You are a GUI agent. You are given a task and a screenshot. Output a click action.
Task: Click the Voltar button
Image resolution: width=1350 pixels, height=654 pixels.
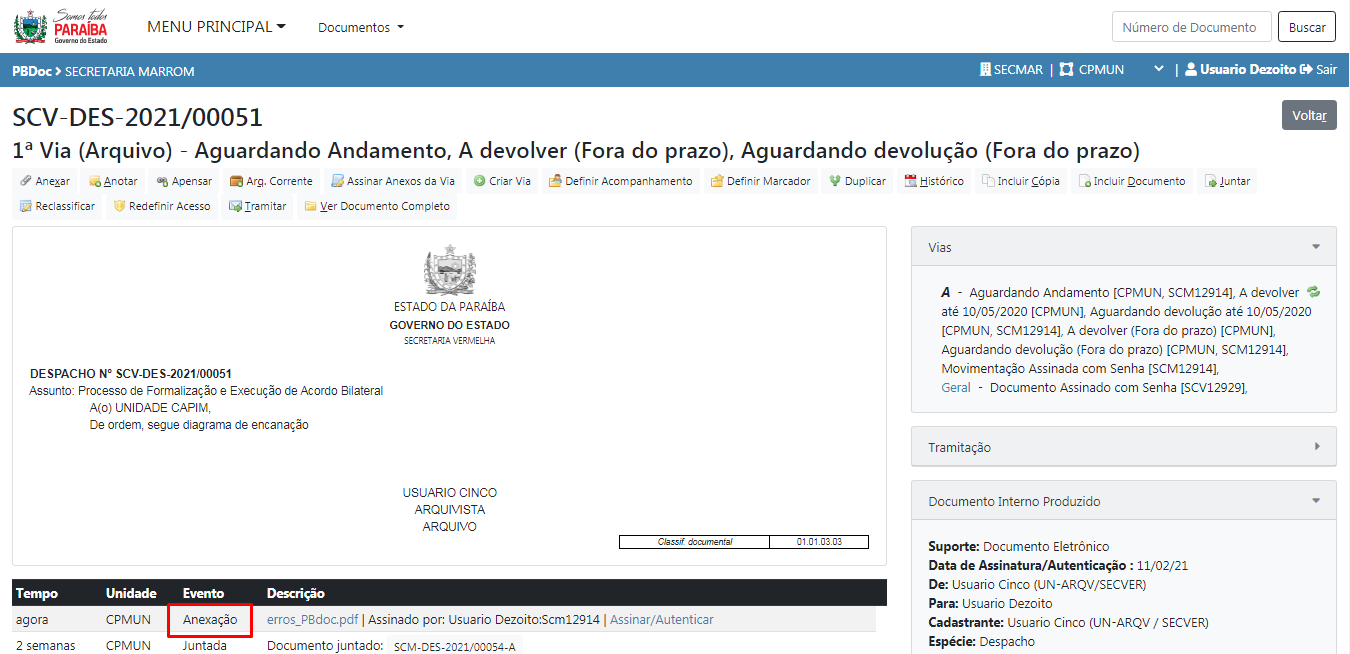pos(1308,115)
